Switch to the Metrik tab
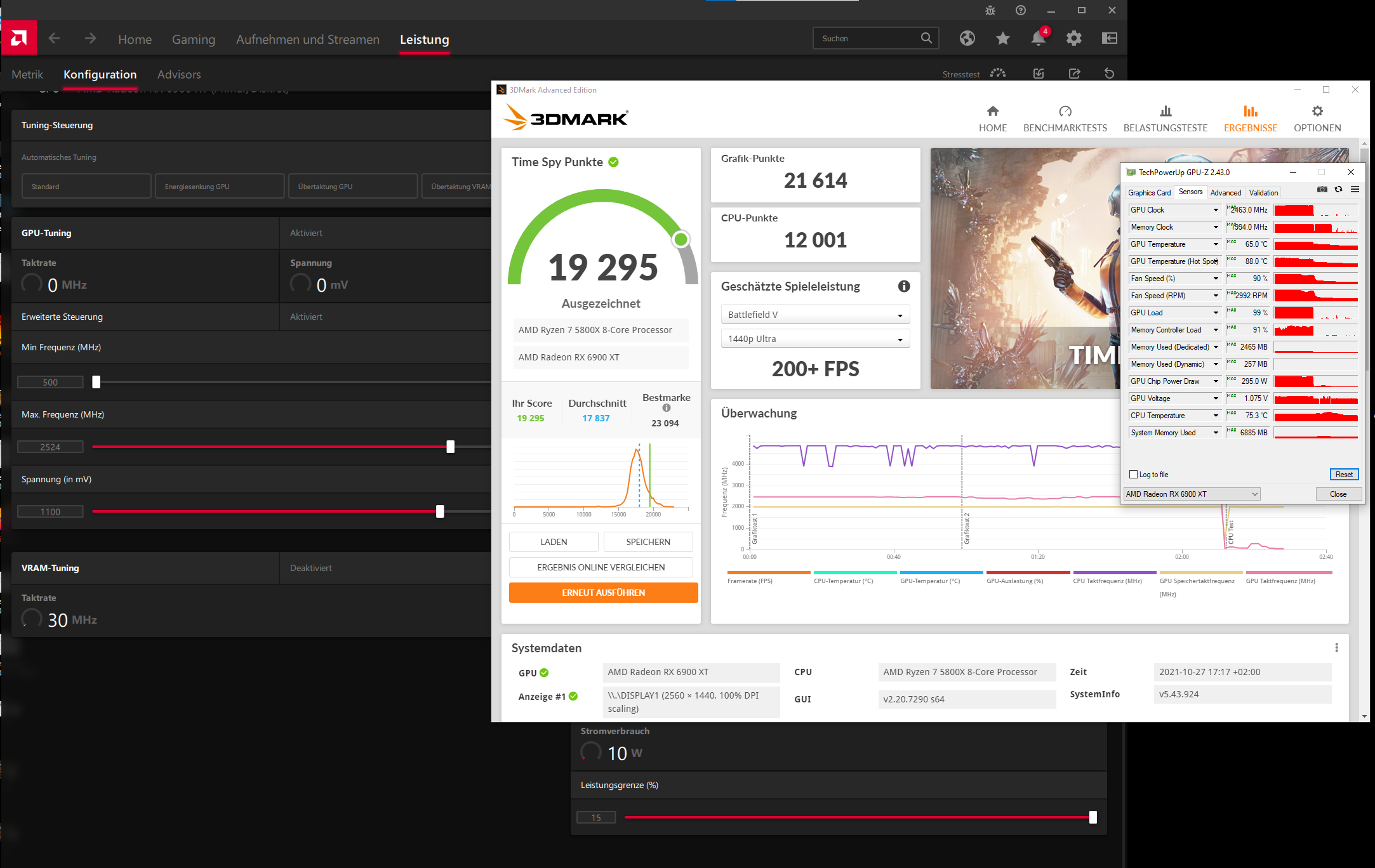This screenshot has height=868, width=1375. (x=27, y=75)
